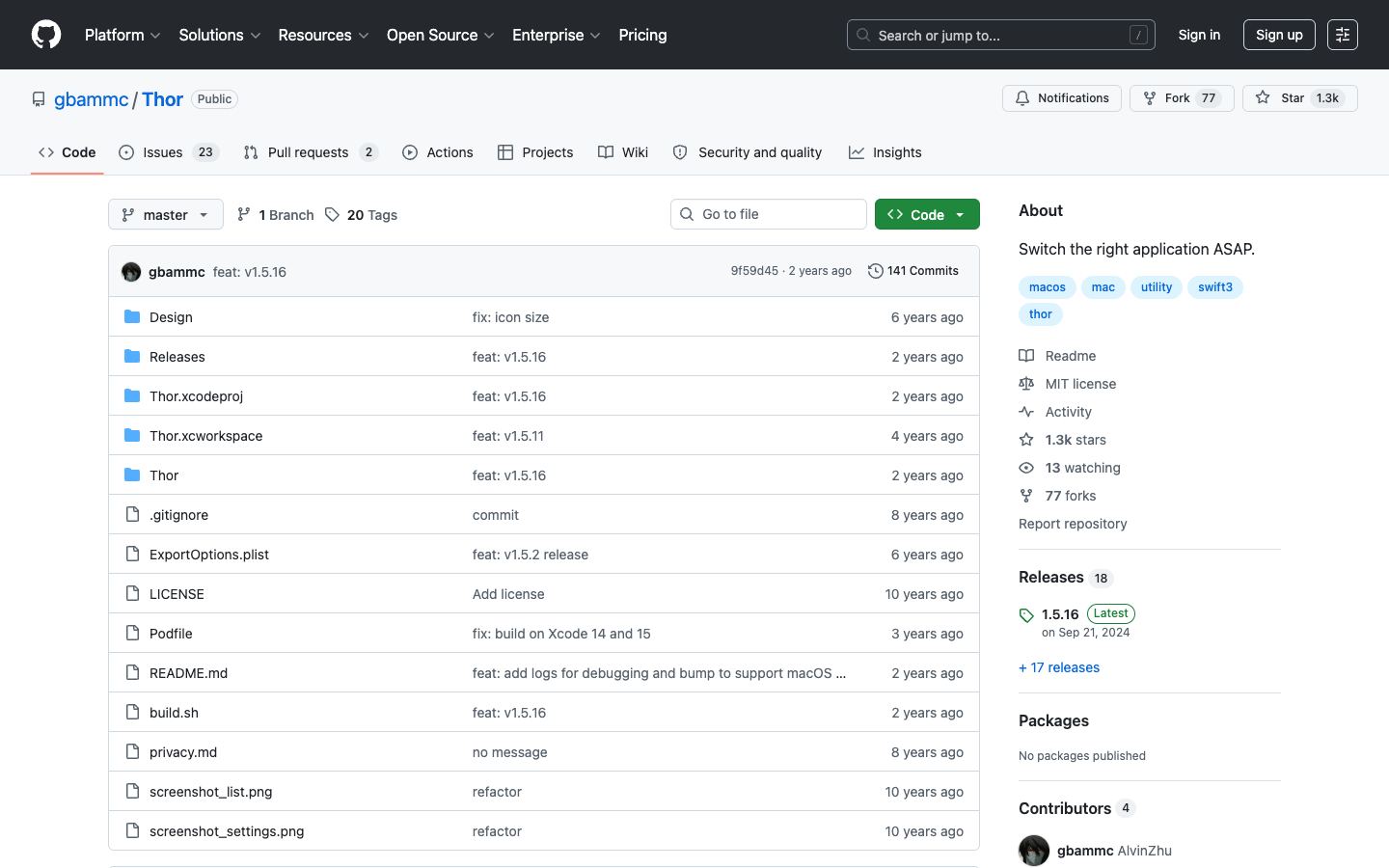Expand the Platform menu

click(x=123, y=35)
